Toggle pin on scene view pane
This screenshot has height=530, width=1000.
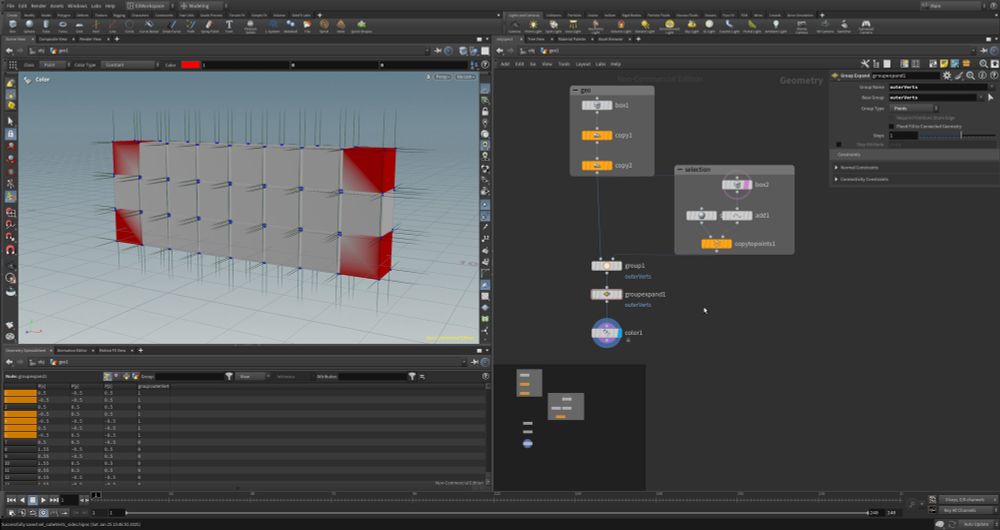437,51
